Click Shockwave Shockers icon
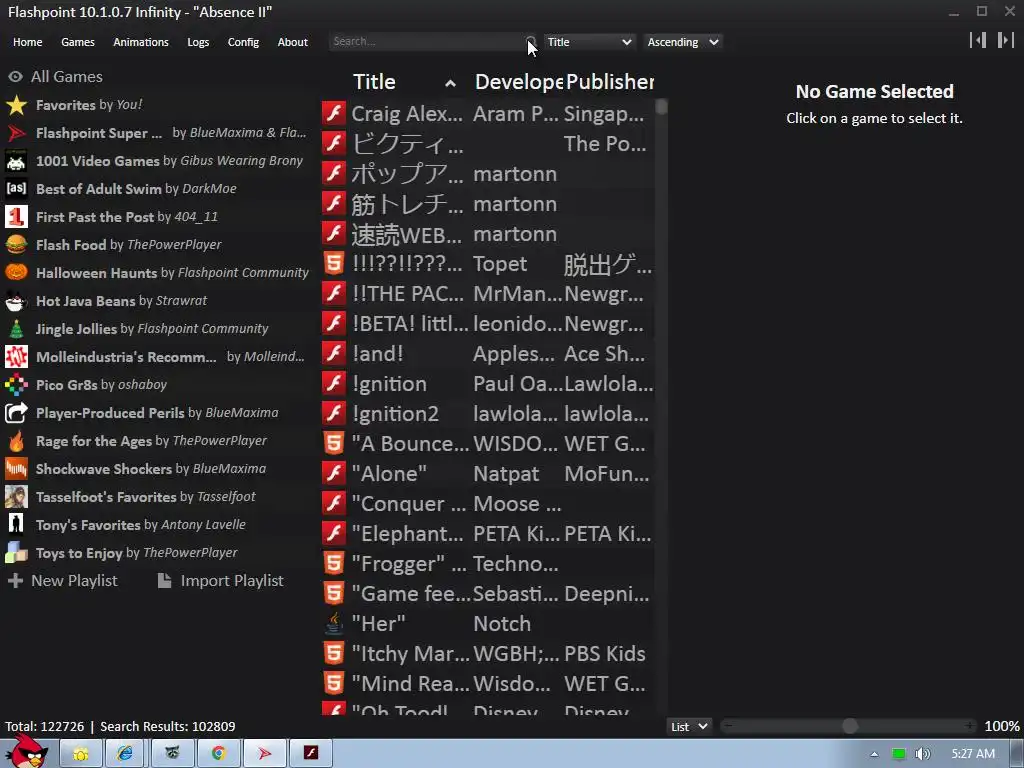The width and height of the screenshot is (1024, 768). 16,469
